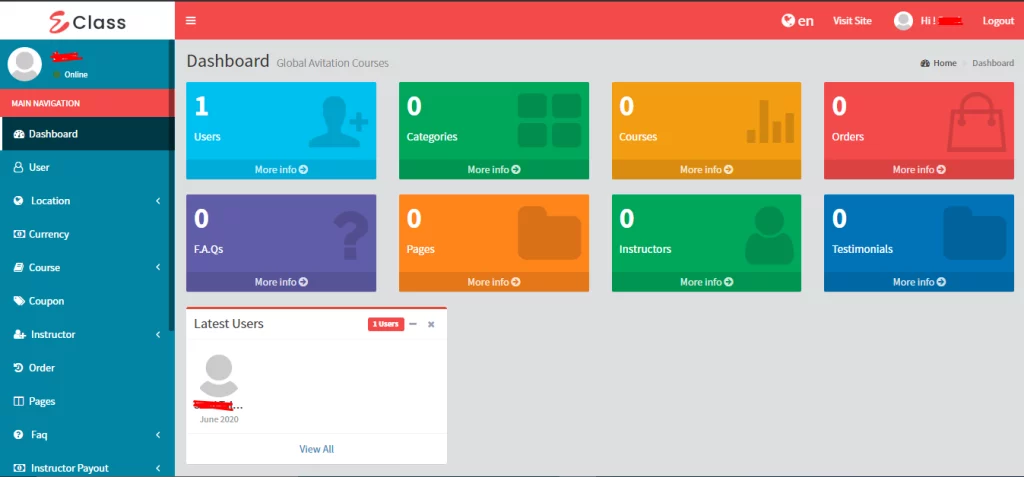This screenshot has height=477, width=1024.
Task: Click the 'Dashboard' breadcrumb text
Action: (x=993, y=63)
